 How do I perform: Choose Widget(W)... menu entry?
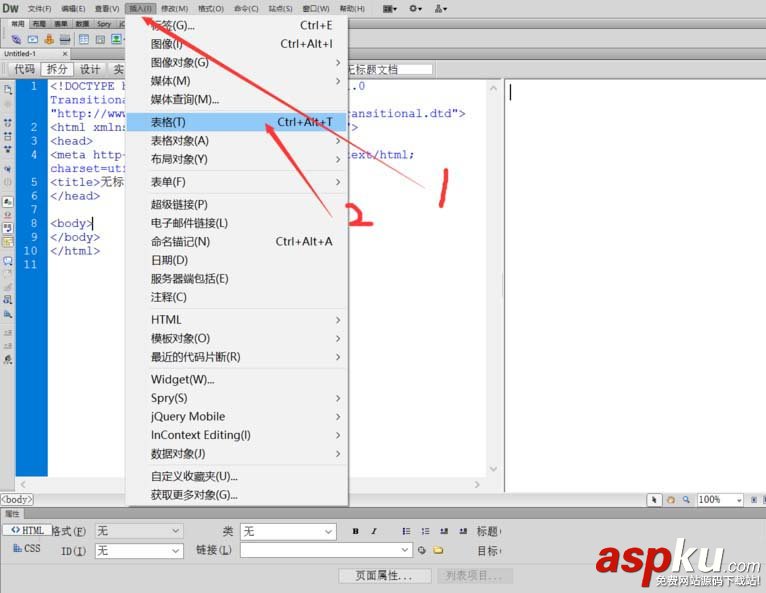pyautogui.click(x=236, y=380)
